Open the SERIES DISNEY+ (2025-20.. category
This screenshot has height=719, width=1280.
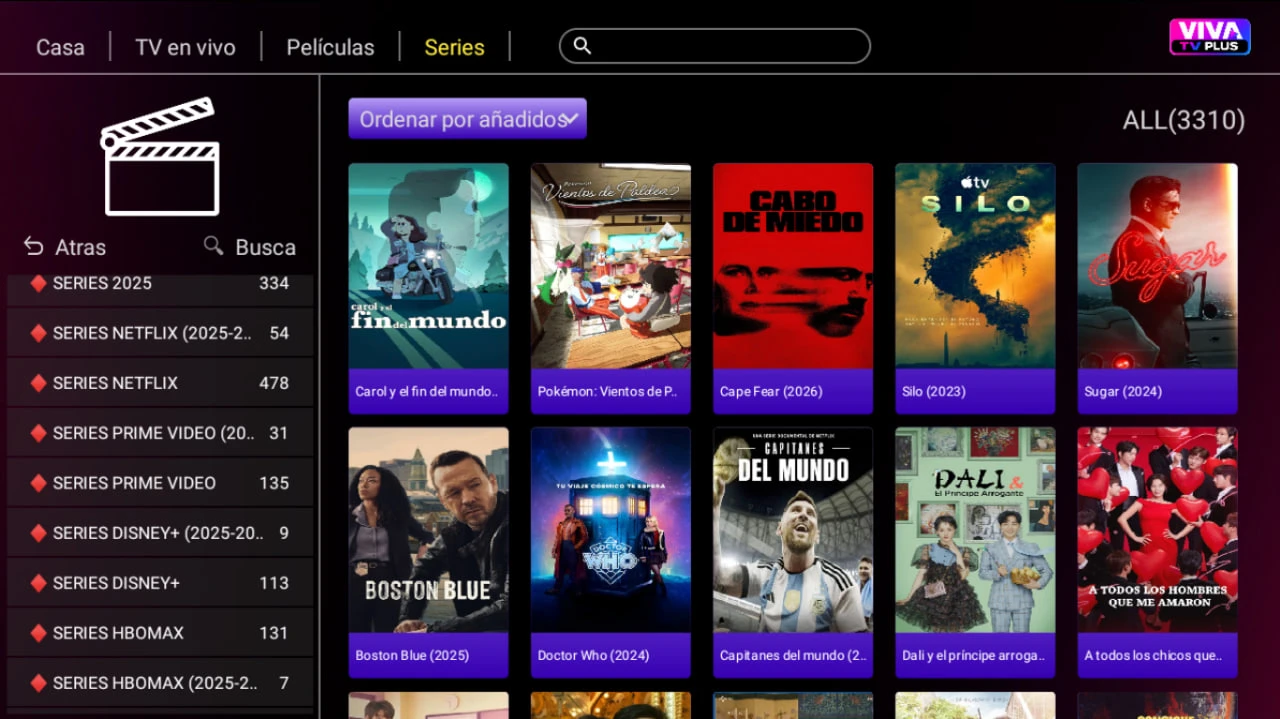pyautogui.click(x=160, y=533)
